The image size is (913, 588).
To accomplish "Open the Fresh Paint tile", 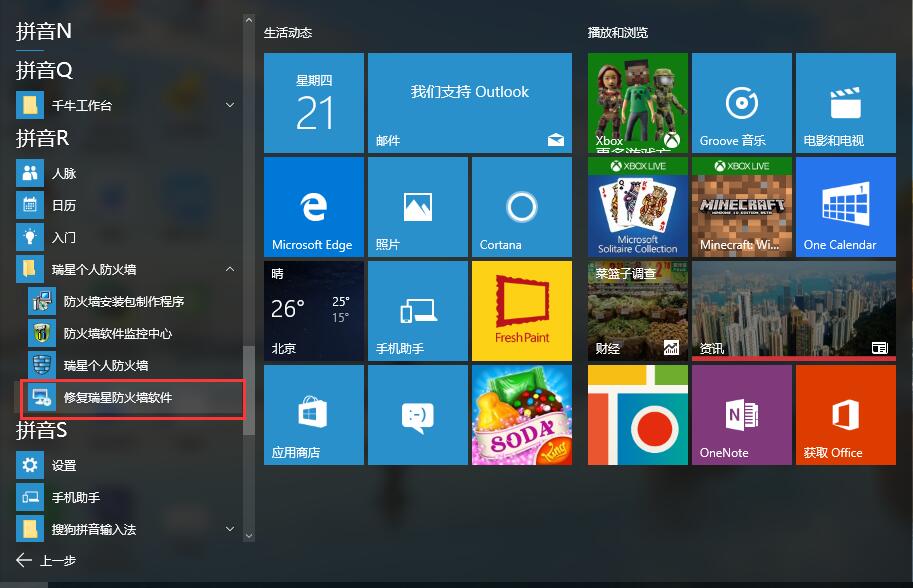I will click(522, 311).
